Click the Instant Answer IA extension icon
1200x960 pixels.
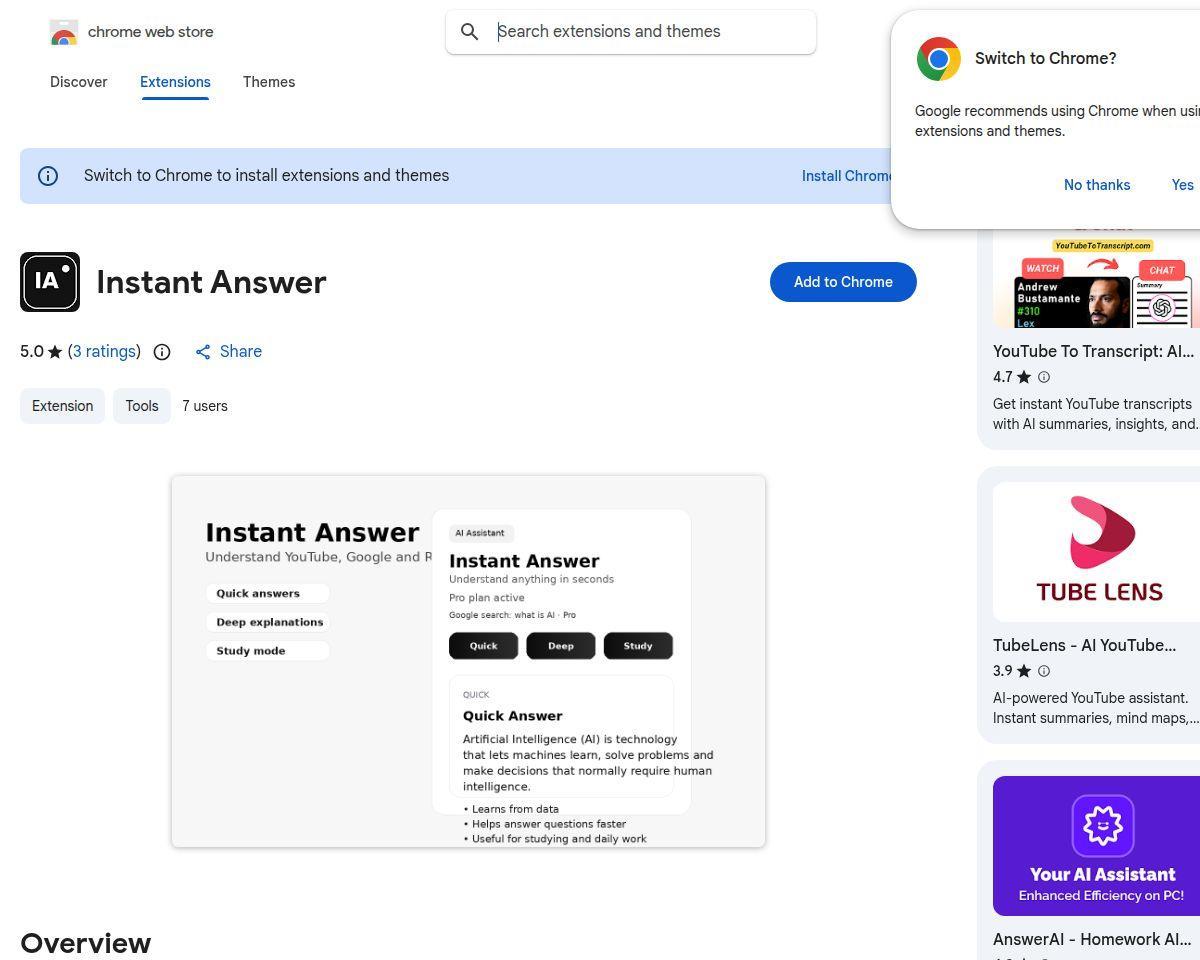[50, 282]
